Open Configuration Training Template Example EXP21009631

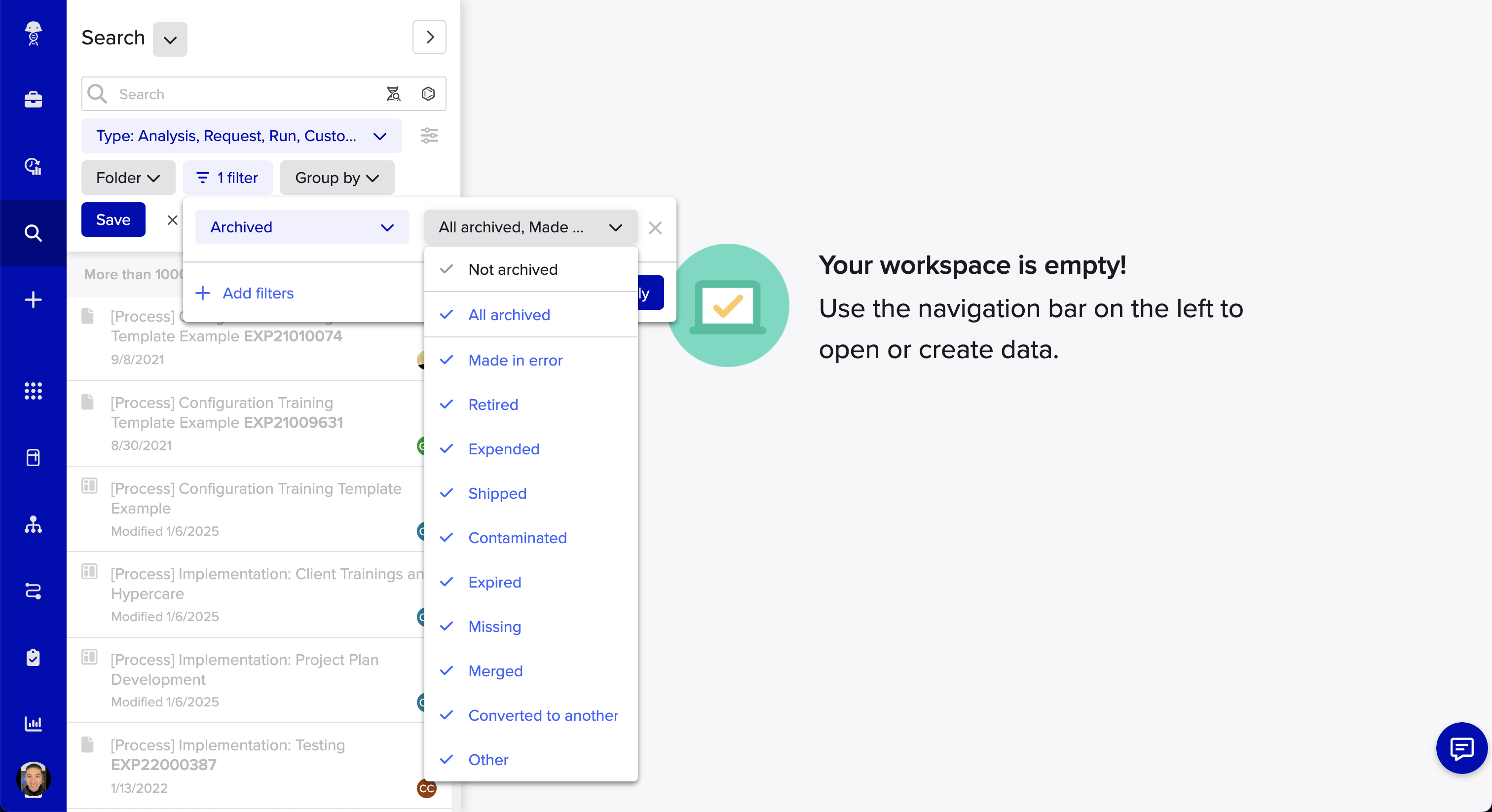pyautogui.click(x=246, y=423)
